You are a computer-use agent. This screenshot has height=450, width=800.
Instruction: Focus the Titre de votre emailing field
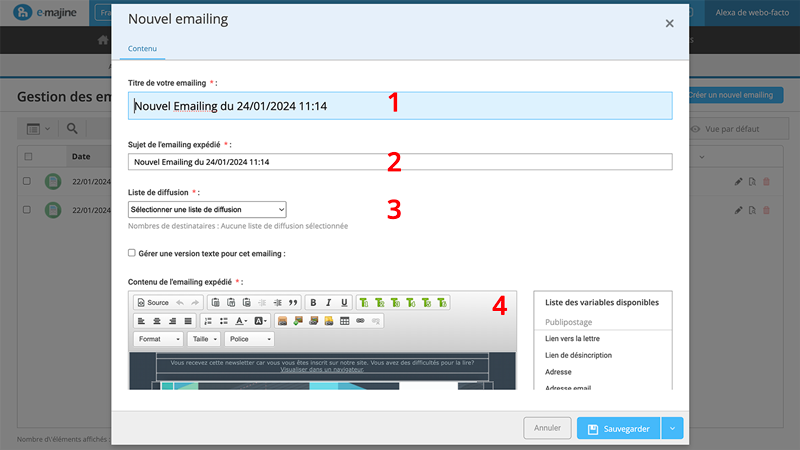click(400, 106)
